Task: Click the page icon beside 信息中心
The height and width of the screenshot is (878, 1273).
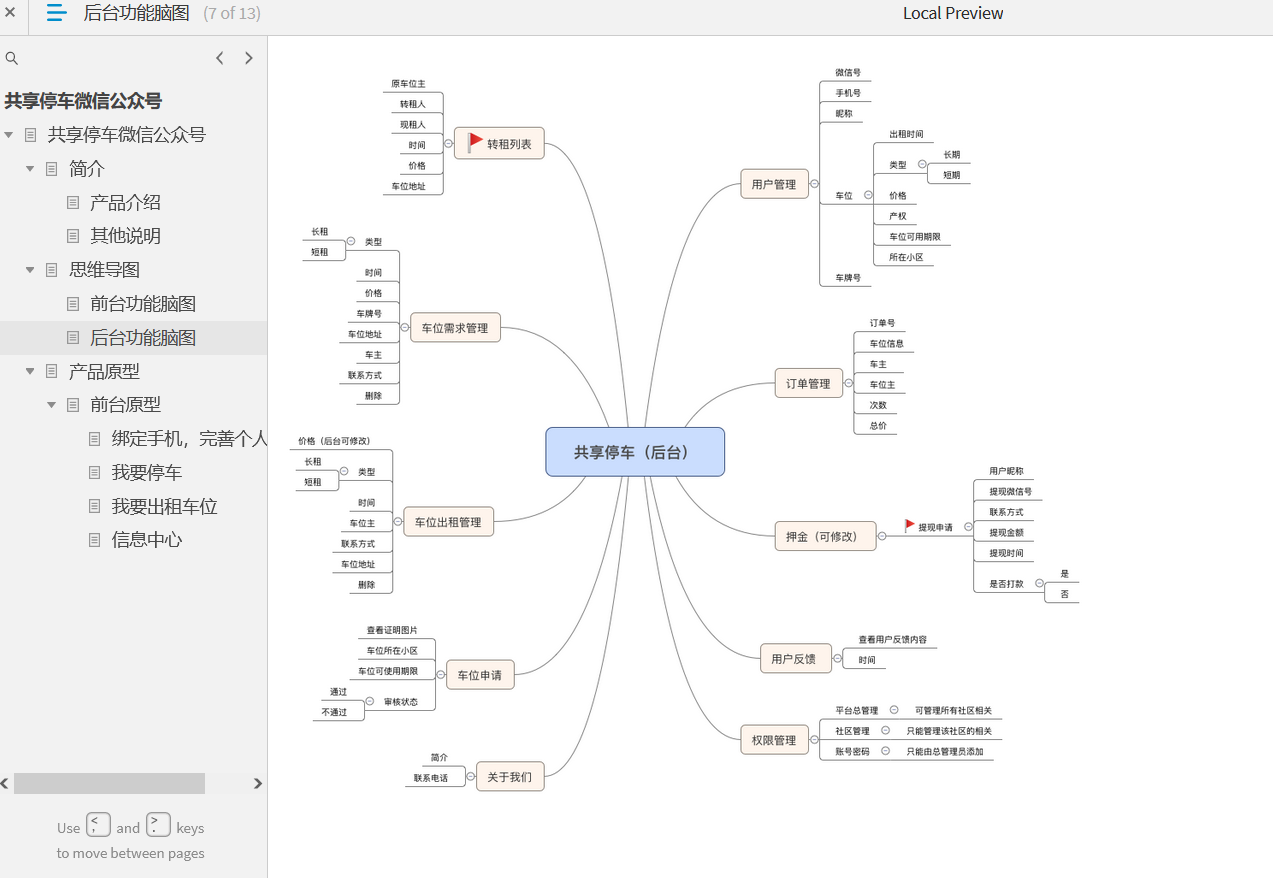Action: point(95,540)
